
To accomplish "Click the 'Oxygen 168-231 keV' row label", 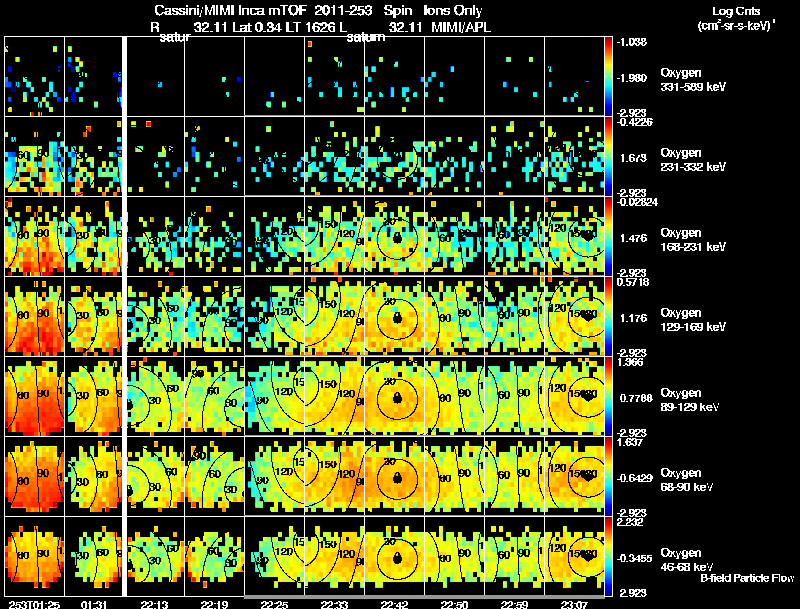I will pos(693,240).
